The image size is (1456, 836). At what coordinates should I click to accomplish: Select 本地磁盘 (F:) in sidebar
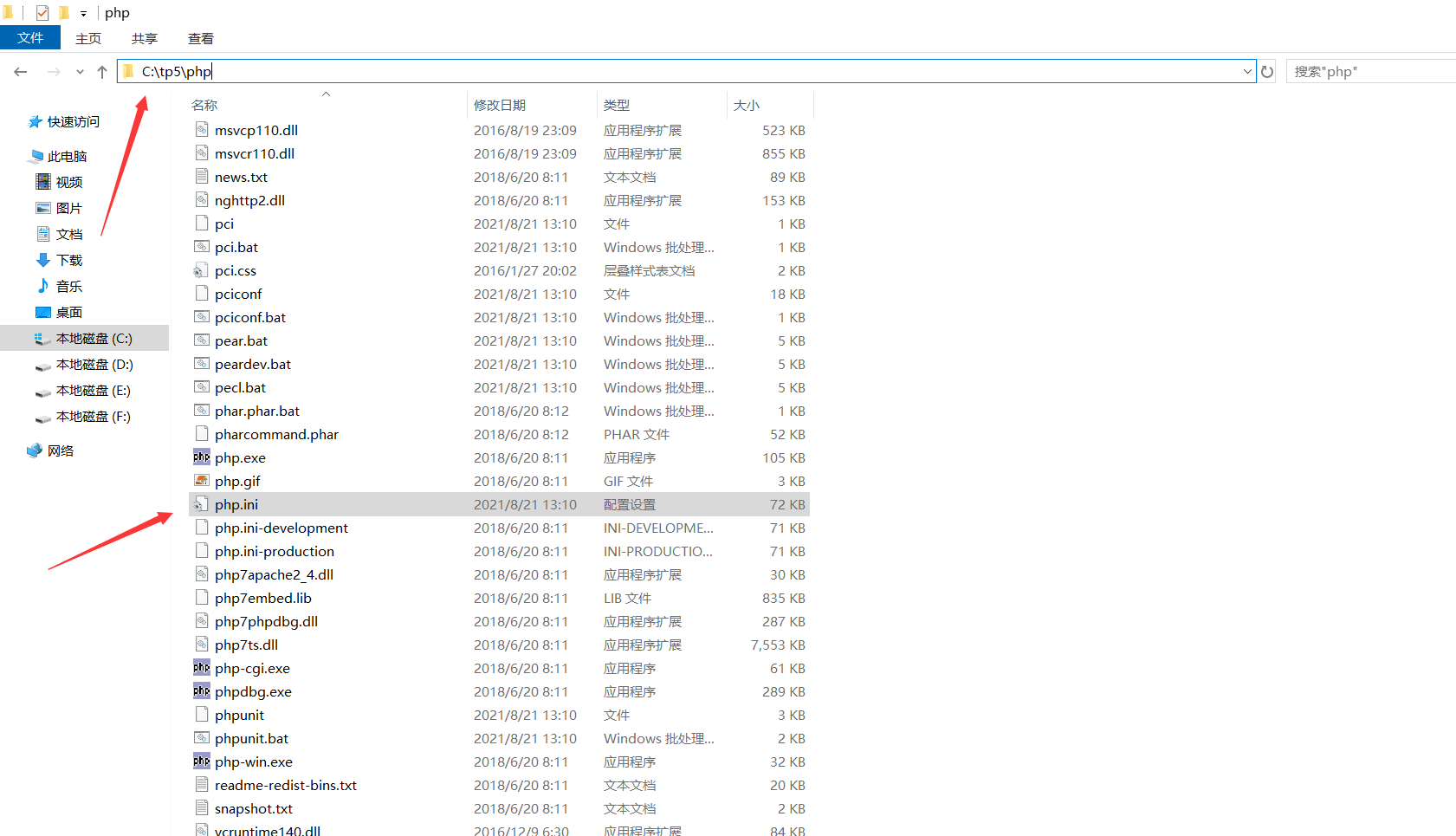(x=83, y=416)
